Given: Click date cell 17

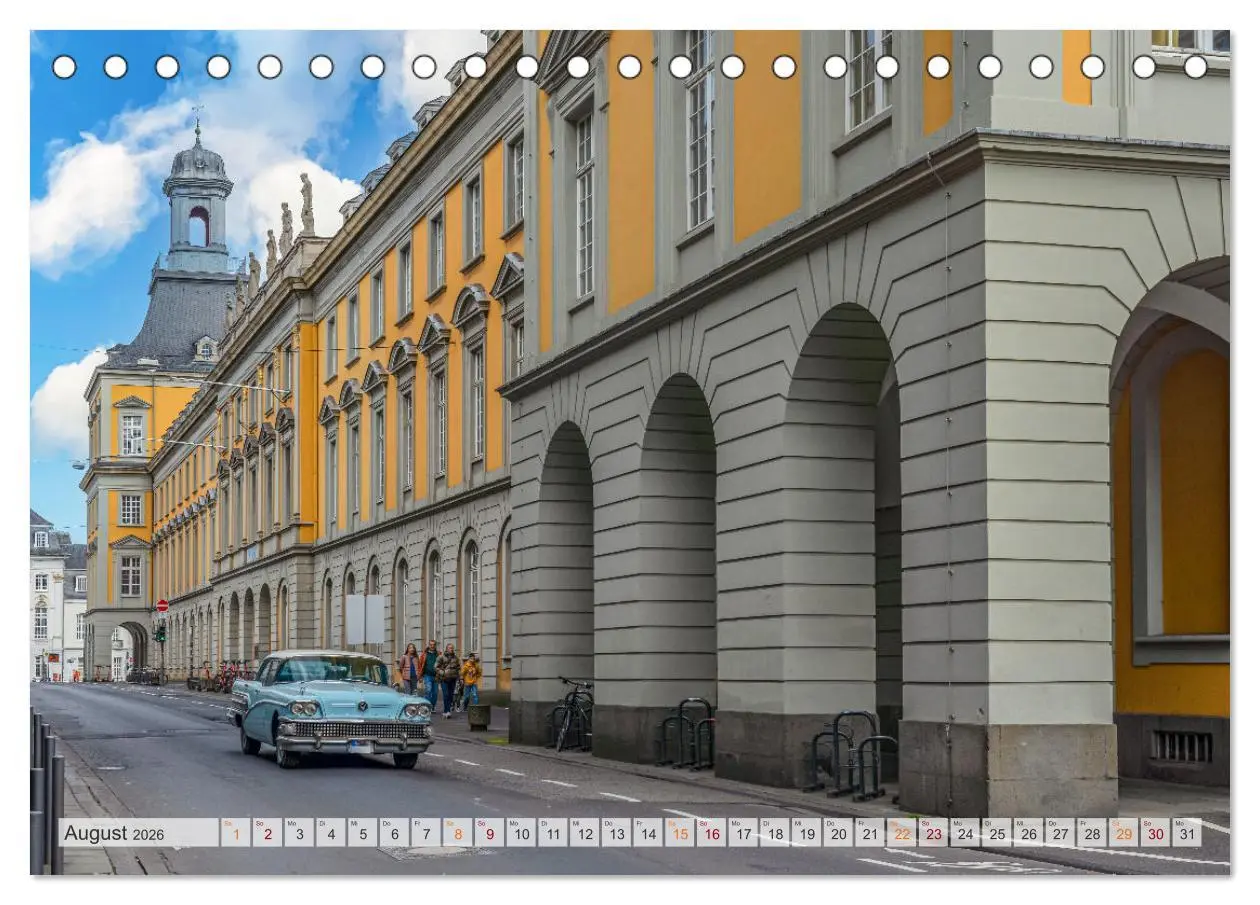Looking at the screenshot, I should (x=743, y=833).
